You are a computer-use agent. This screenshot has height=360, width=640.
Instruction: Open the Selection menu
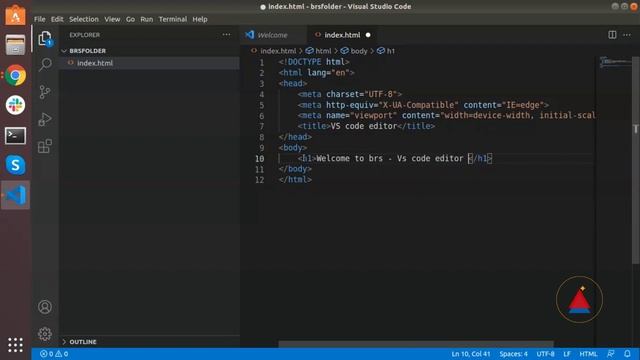click(x=84, y=19)
